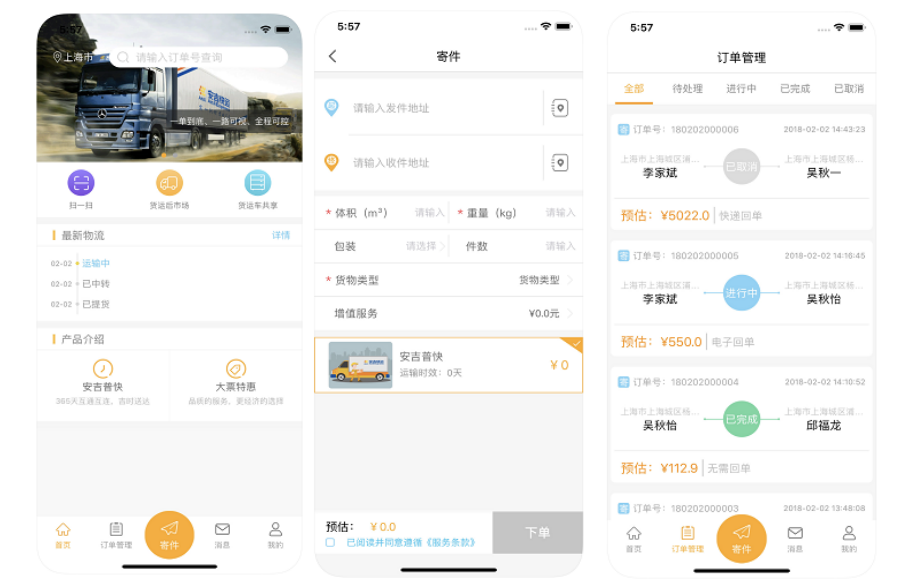Open the map picker beside the 发件地址 field
This screenshot has height=587, width=899.
click(560, 108)
